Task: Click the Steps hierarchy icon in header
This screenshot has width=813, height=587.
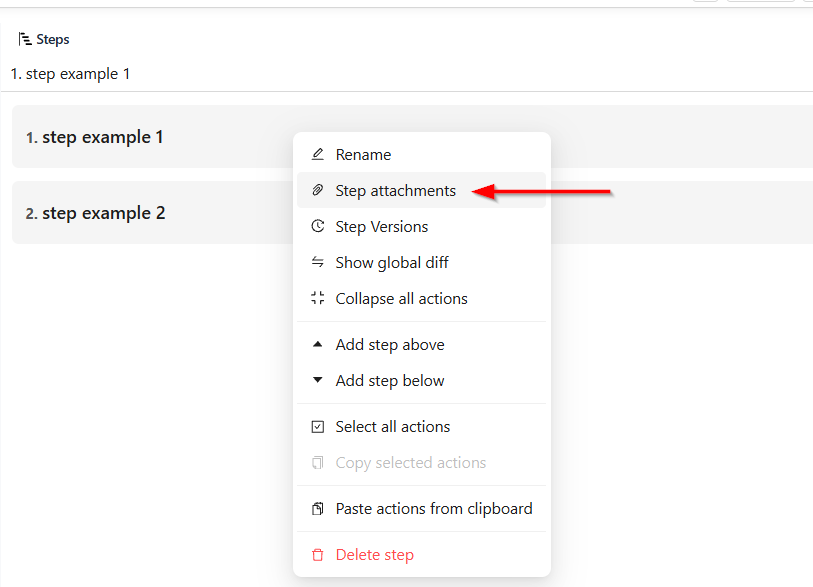Action: [24, 39]
